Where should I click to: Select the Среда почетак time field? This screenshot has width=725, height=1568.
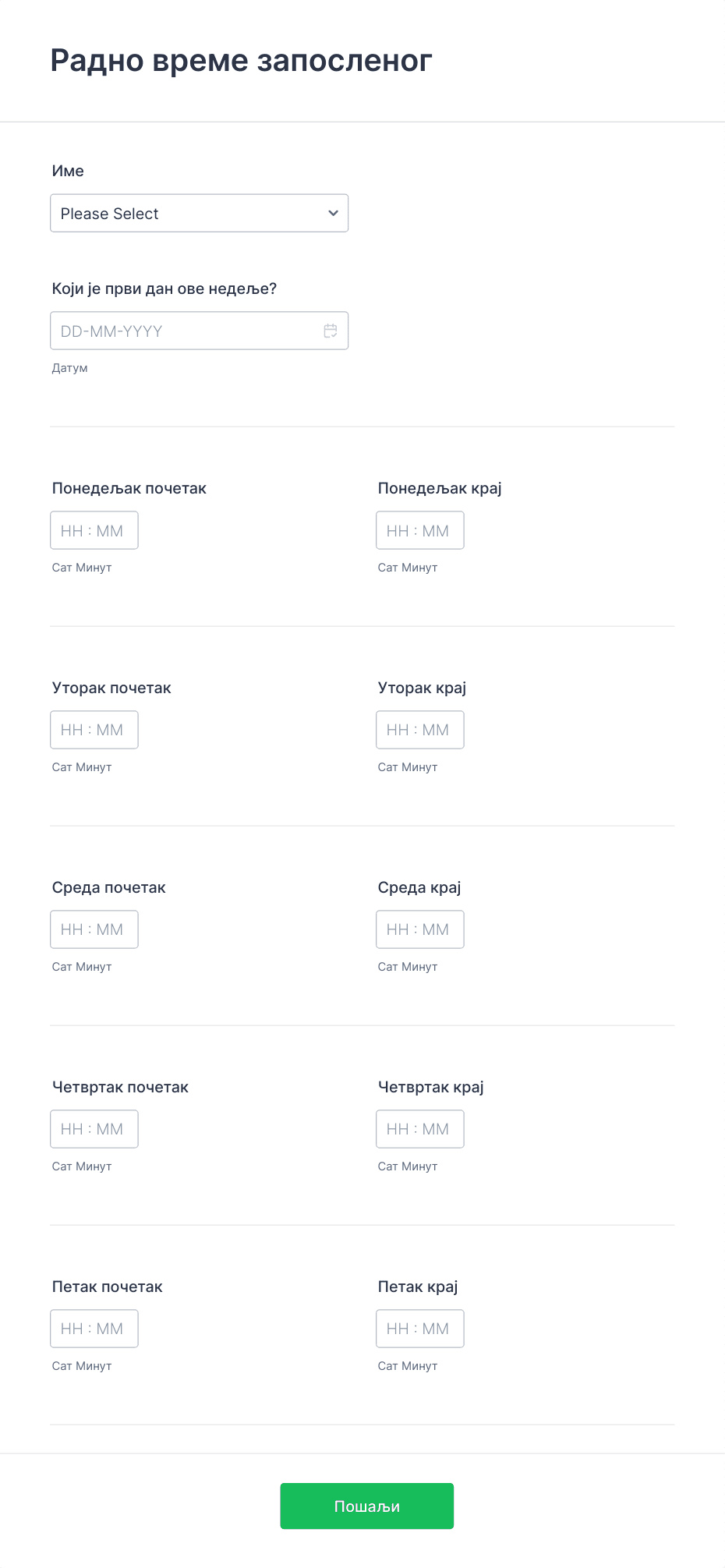[94, 929]
